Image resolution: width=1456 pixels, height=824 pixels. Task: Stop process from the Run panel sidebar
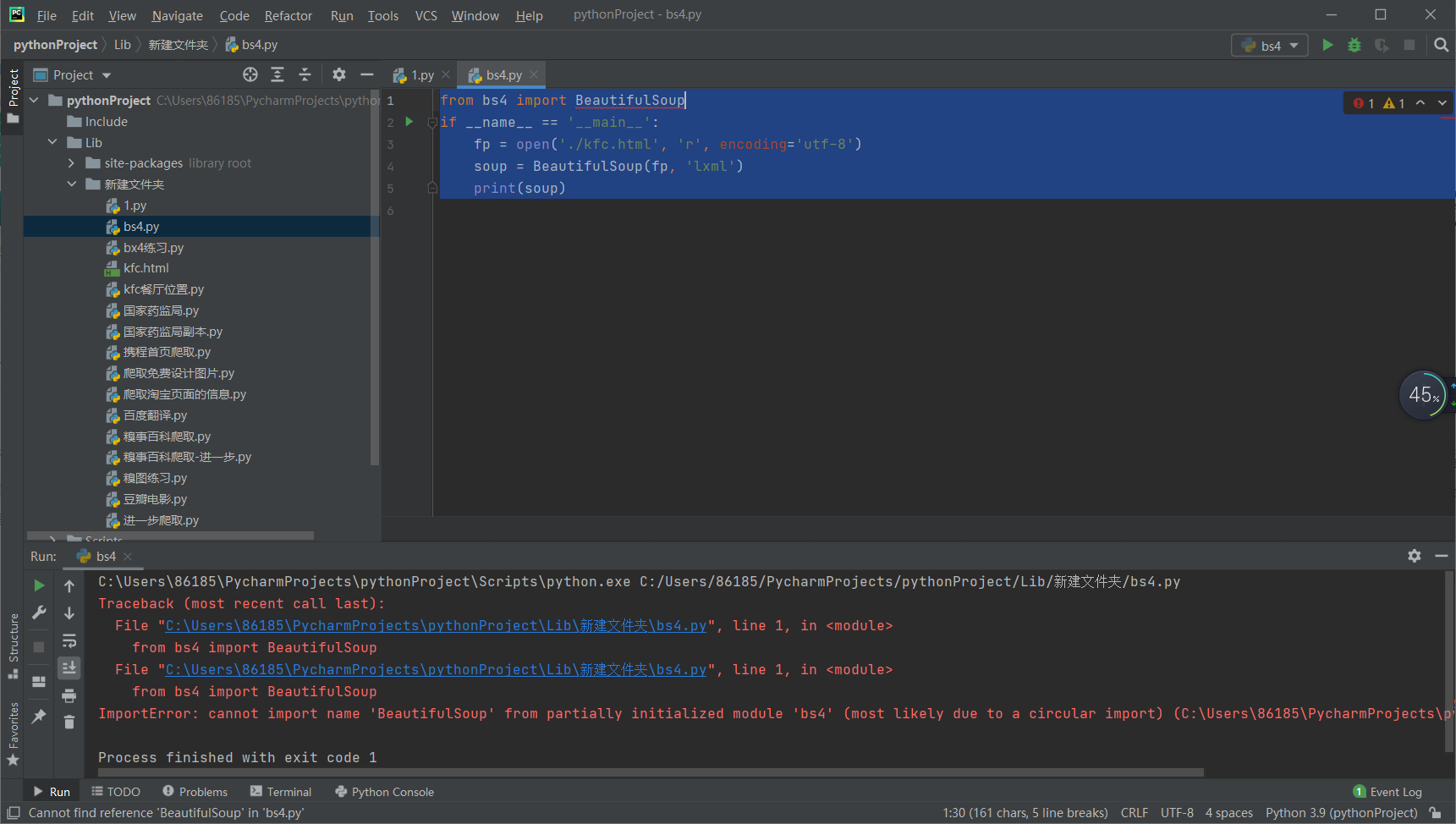(39, 646)
